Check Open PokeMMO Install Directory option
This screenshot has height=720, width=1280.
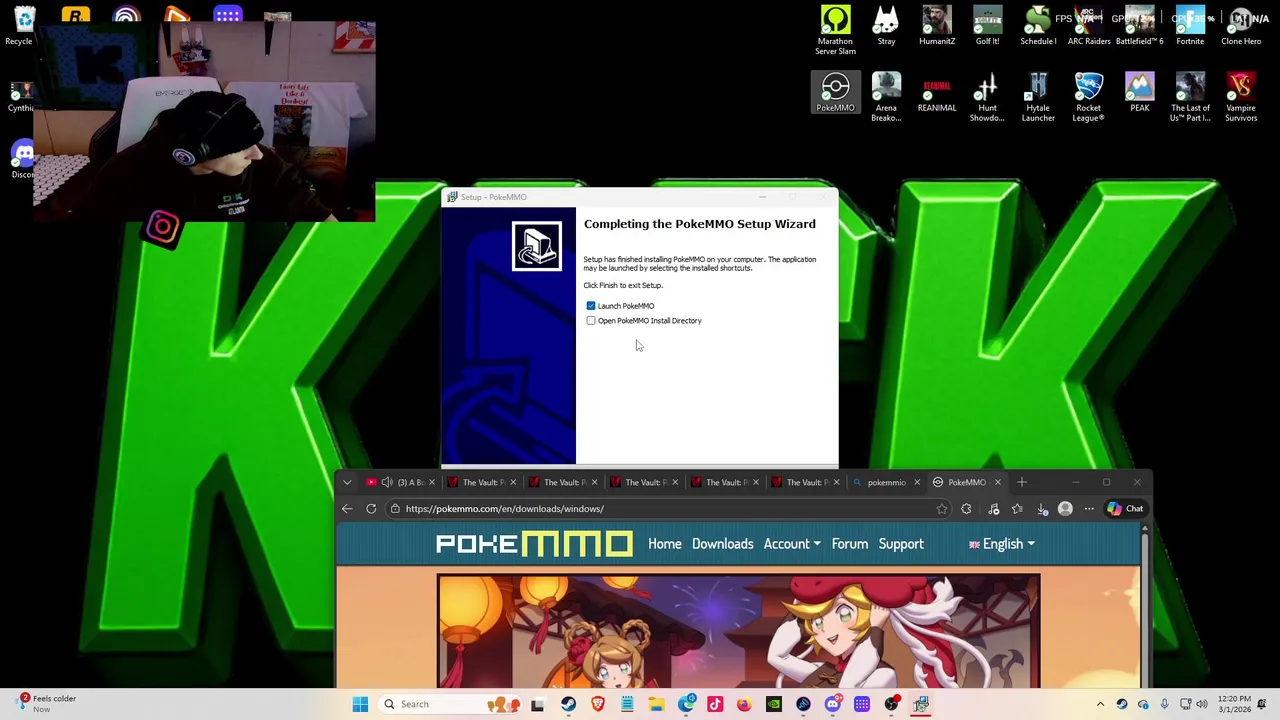591,321
